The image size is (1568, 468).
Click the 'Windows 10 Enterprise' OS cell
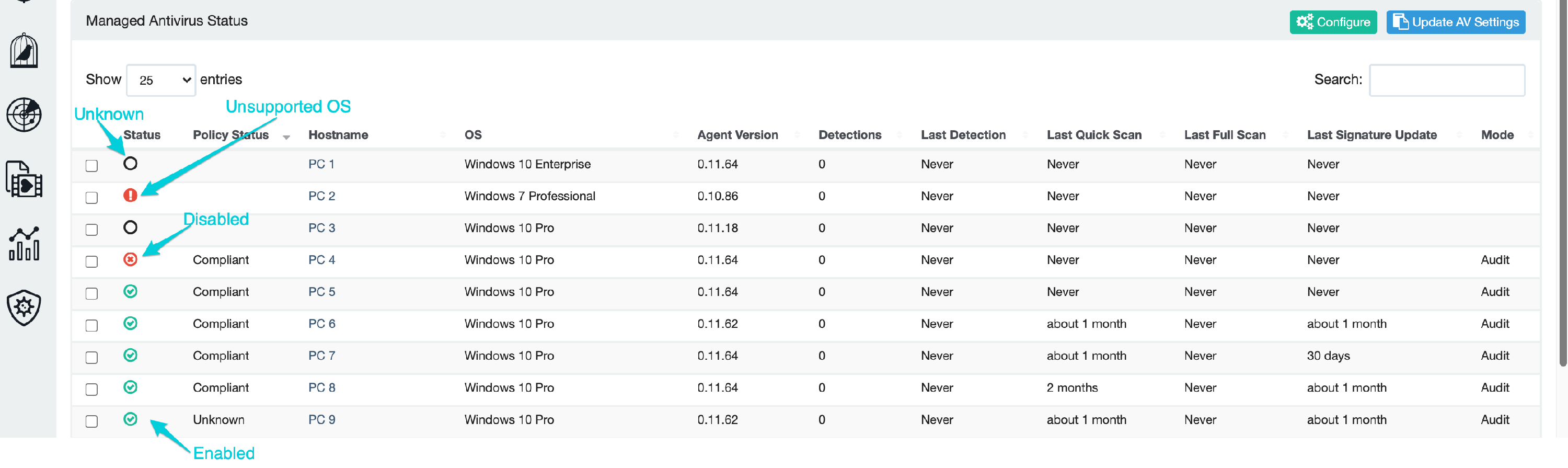(527, 164)
